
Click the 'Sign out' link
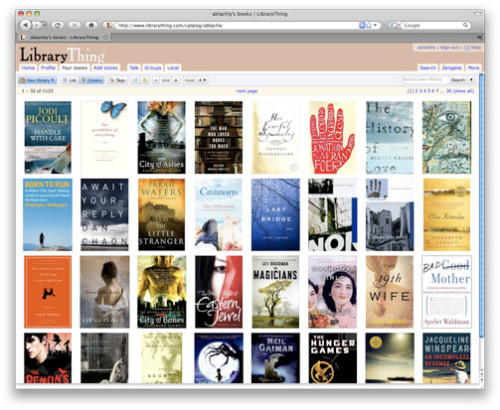(449, 48)
